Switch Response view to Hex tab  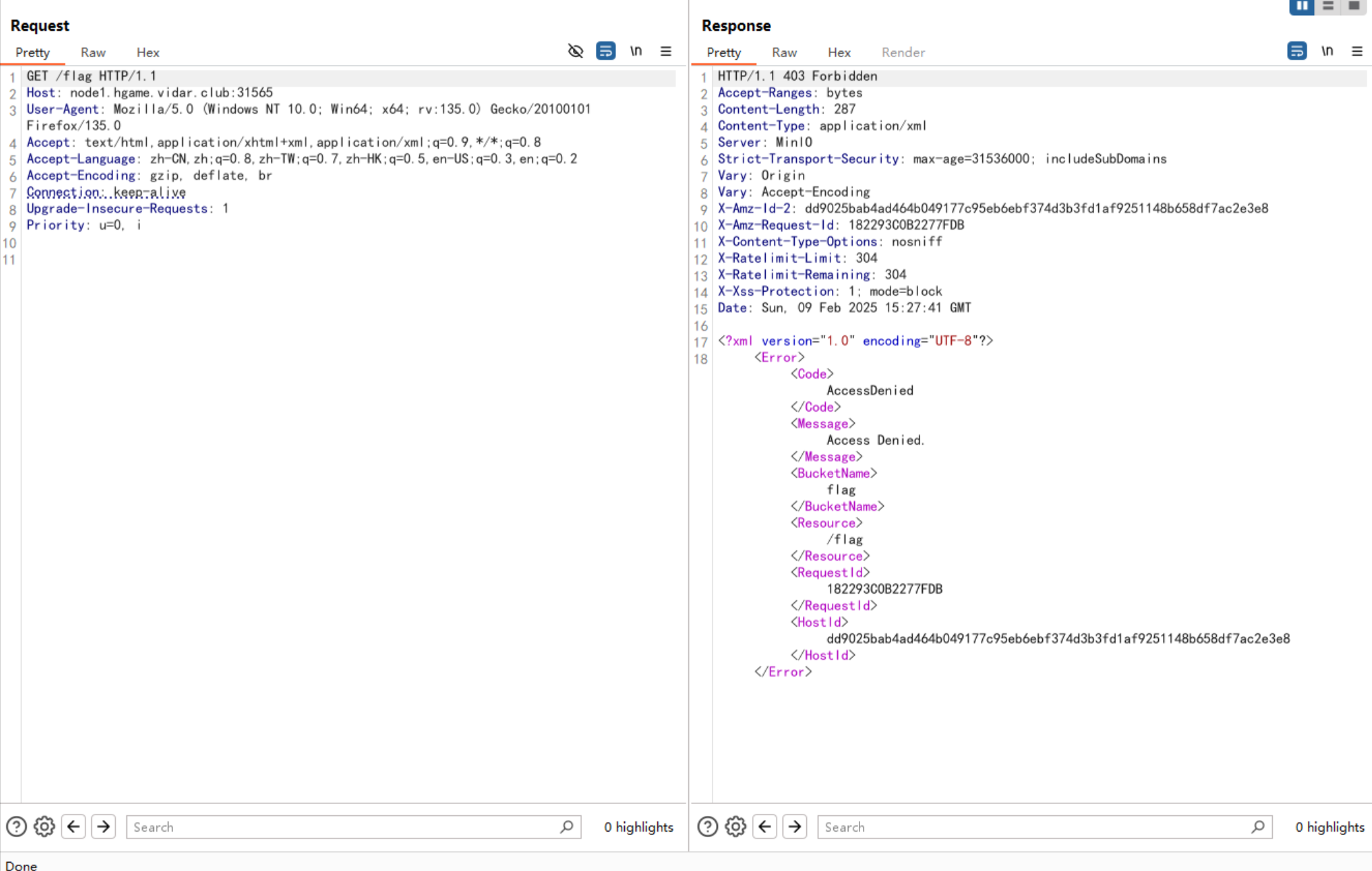click(x=839, y=52)
